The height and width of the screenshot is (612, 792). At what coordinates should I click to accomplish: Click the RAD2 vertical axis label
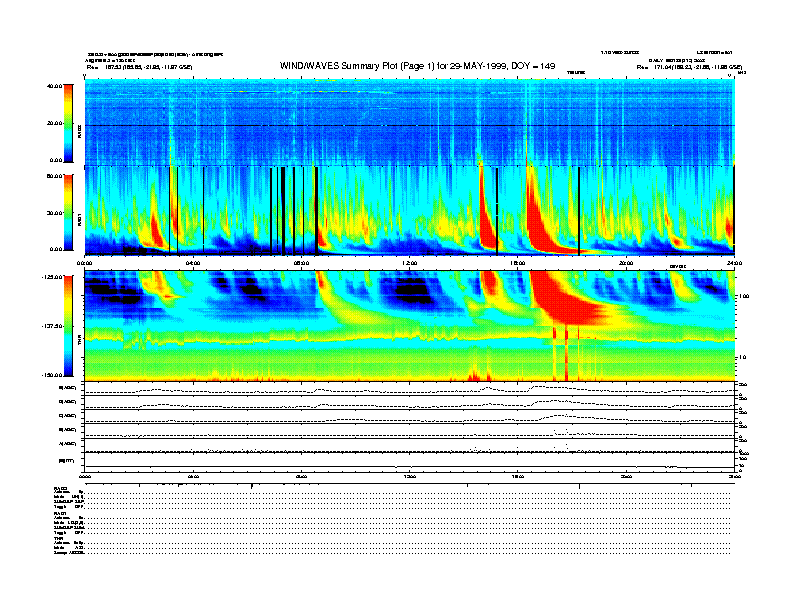[79, 130]
